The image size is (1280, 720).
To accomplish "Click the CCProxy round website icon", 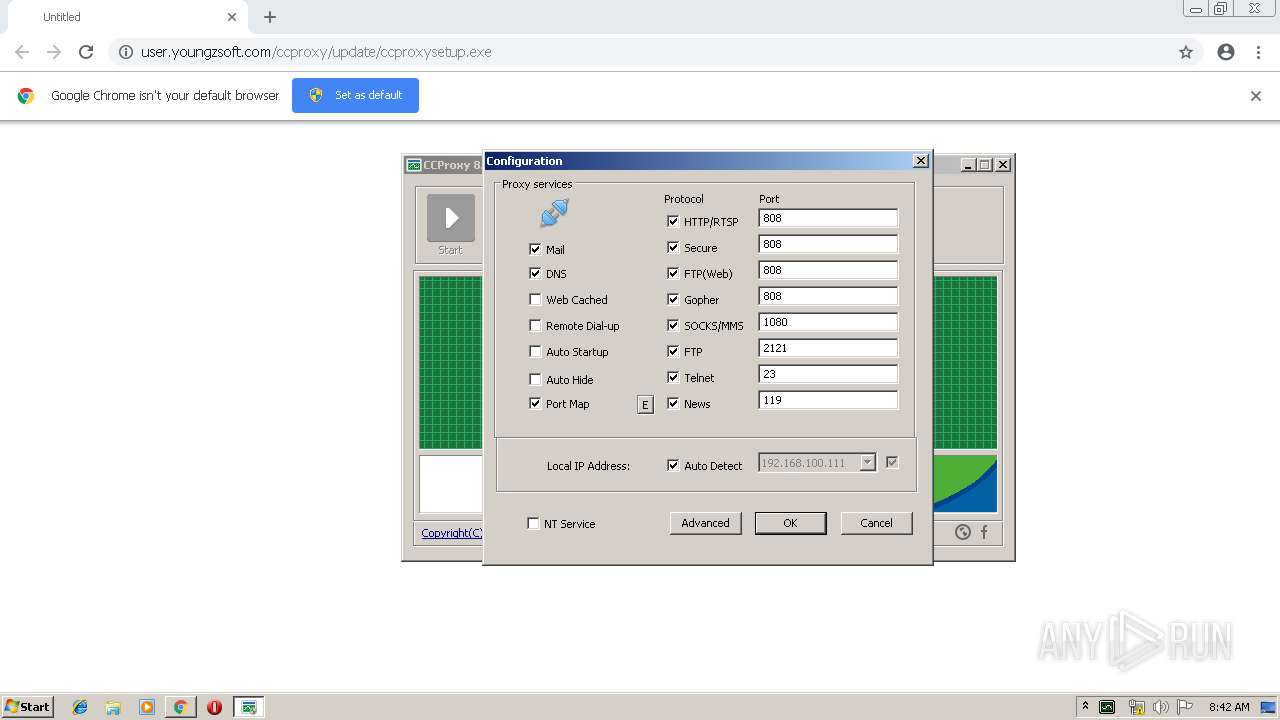I will [x=963, y=532].
